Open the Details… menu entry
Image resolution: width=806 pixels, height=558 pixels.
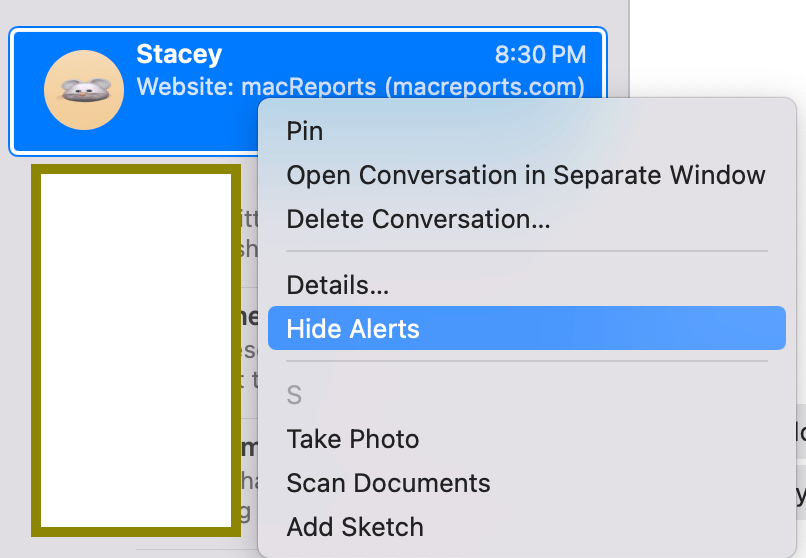(x=338, y=285)
